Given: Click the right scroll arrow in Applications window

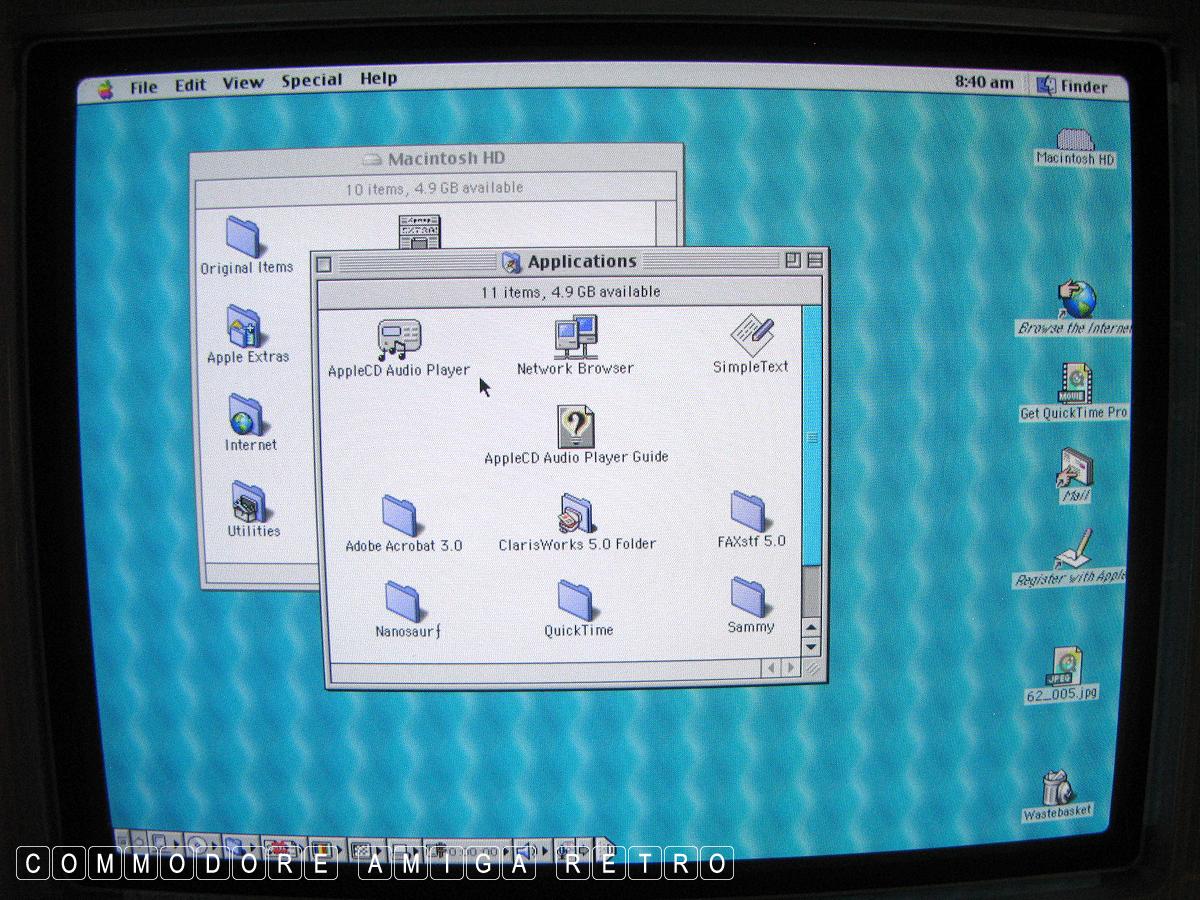Looking at the screenshot, I should [x=790, y=667].
